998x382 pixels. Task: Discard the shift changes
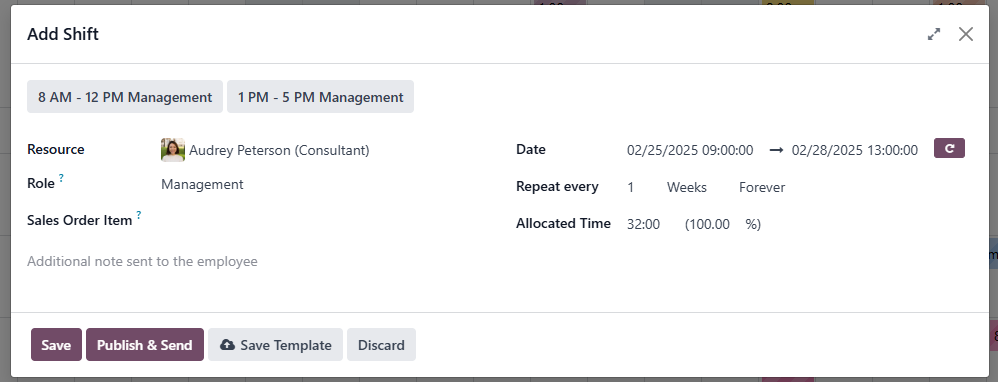[381, 344]
